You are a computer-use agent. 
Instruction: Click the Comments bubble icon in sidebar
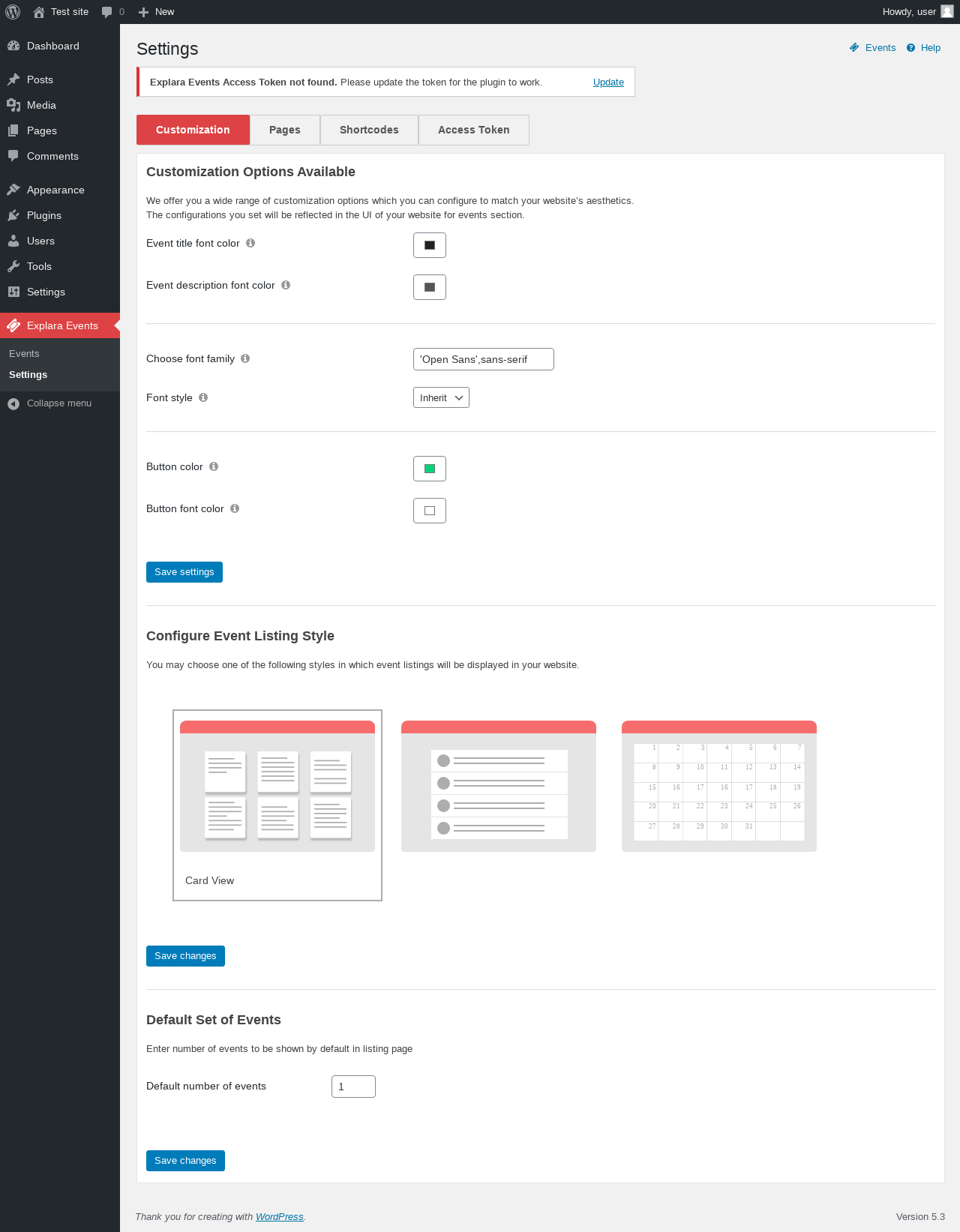pyautogui.click(x=13, y=156)
